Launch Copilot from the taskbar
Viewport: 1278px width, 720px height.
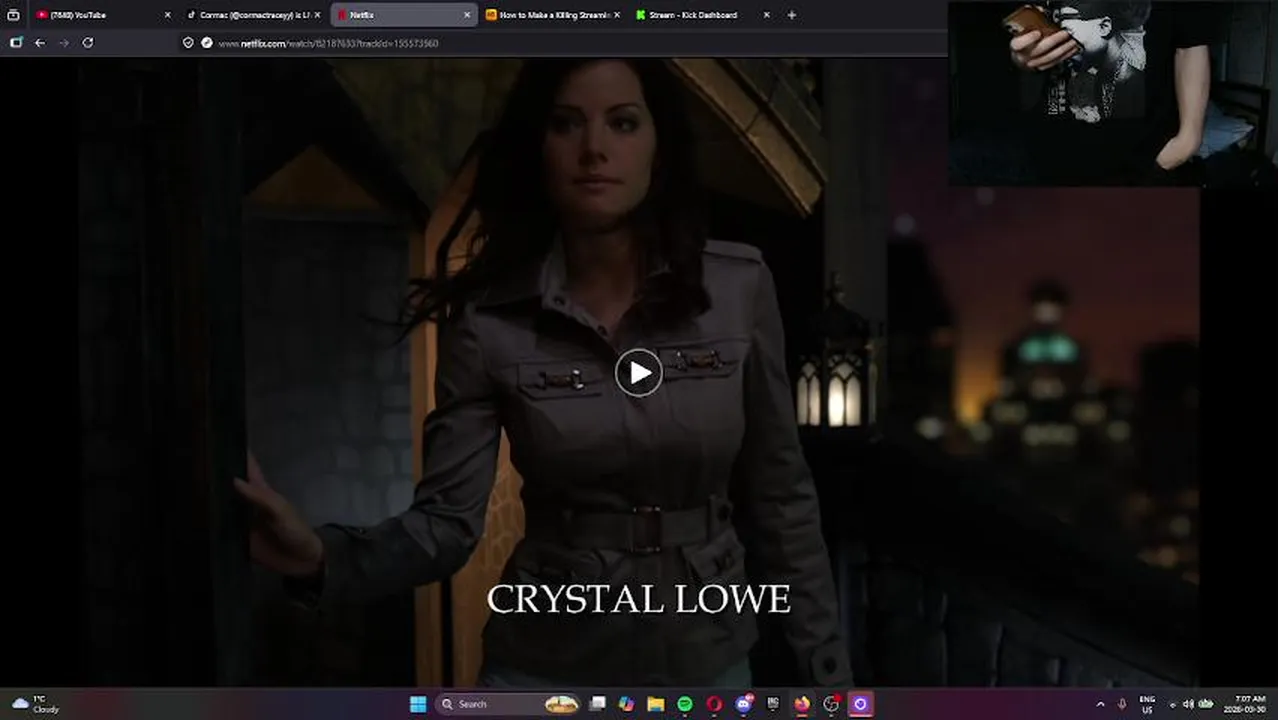click(x=626, y=704)
